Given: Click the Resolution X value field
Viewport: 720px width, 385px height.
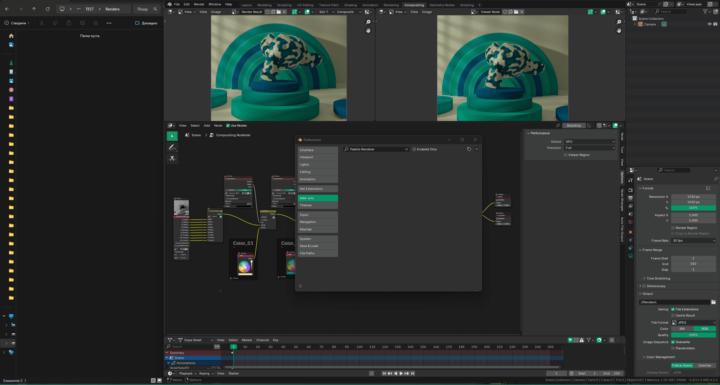Looking at the screenshot, I should (693, 197).
